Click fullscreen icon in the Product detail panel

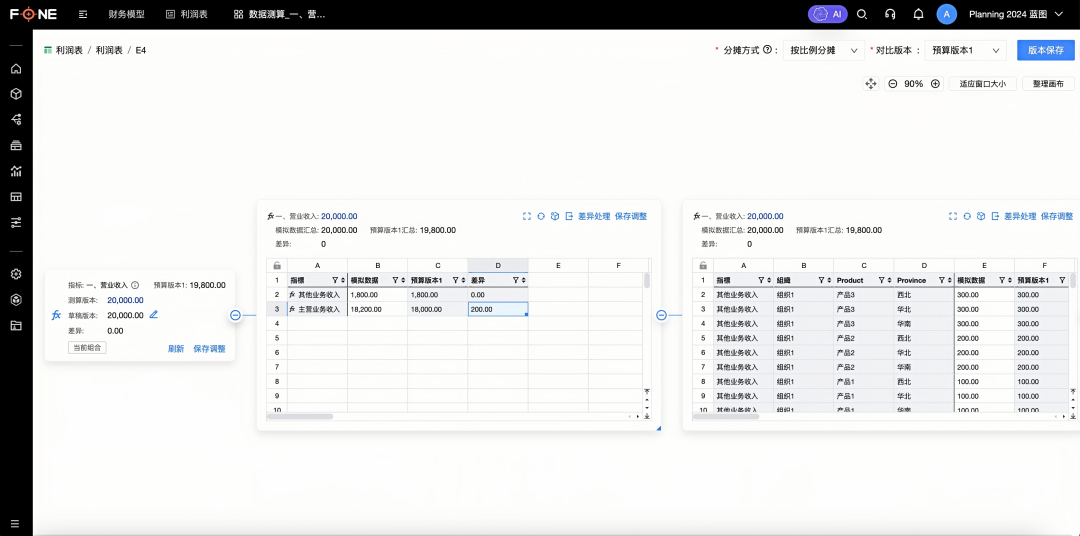tap(953, 216)
